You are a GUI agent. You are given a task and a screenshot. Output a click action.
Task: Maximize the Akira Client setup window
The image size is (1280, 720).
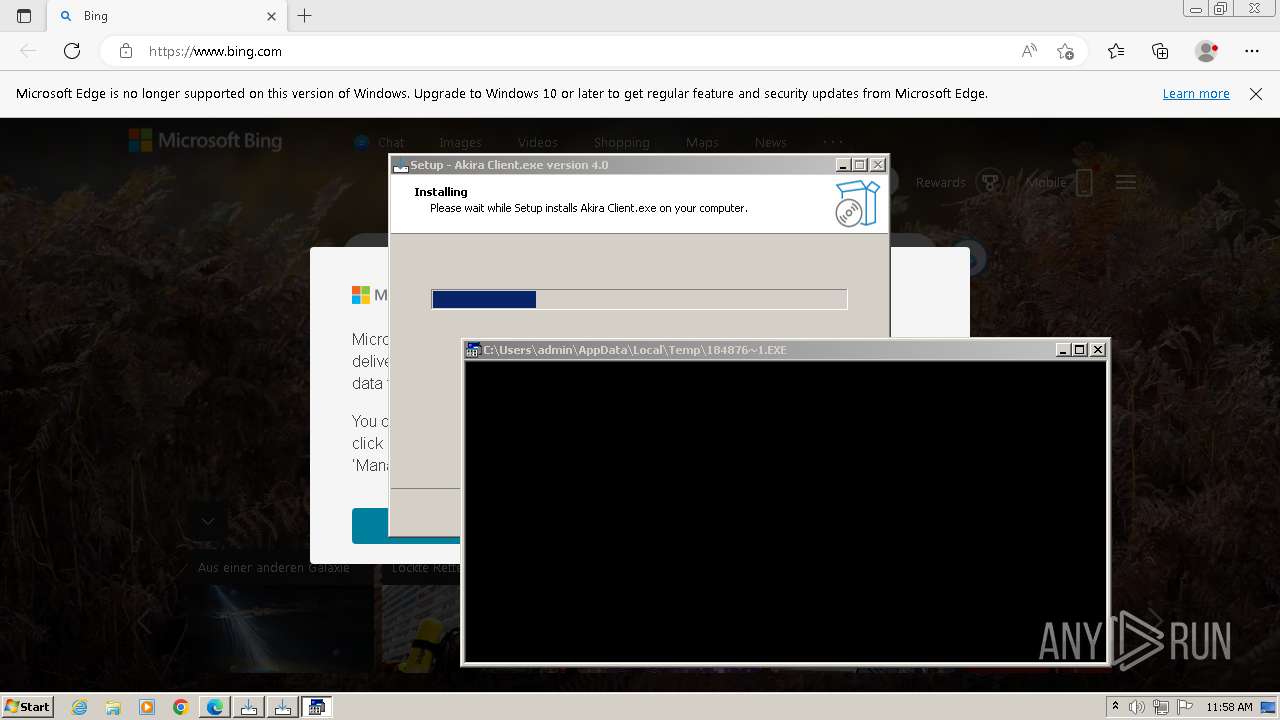click(x=859, y=165)
